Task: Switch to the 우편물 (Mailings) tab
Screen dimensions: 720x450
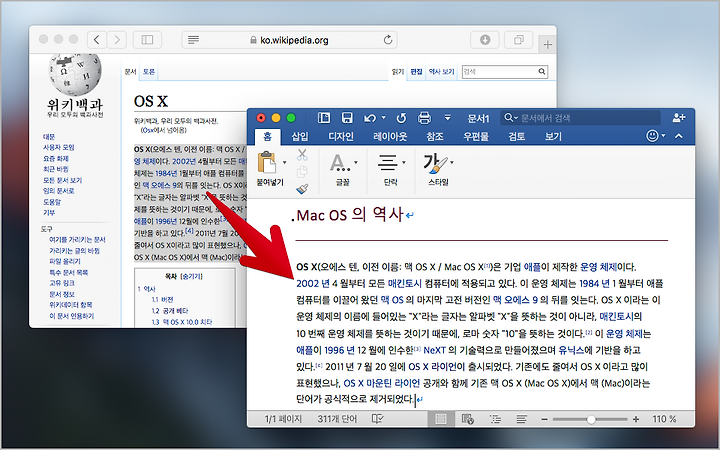Action: pyautogui.click(x=476, y=136)
